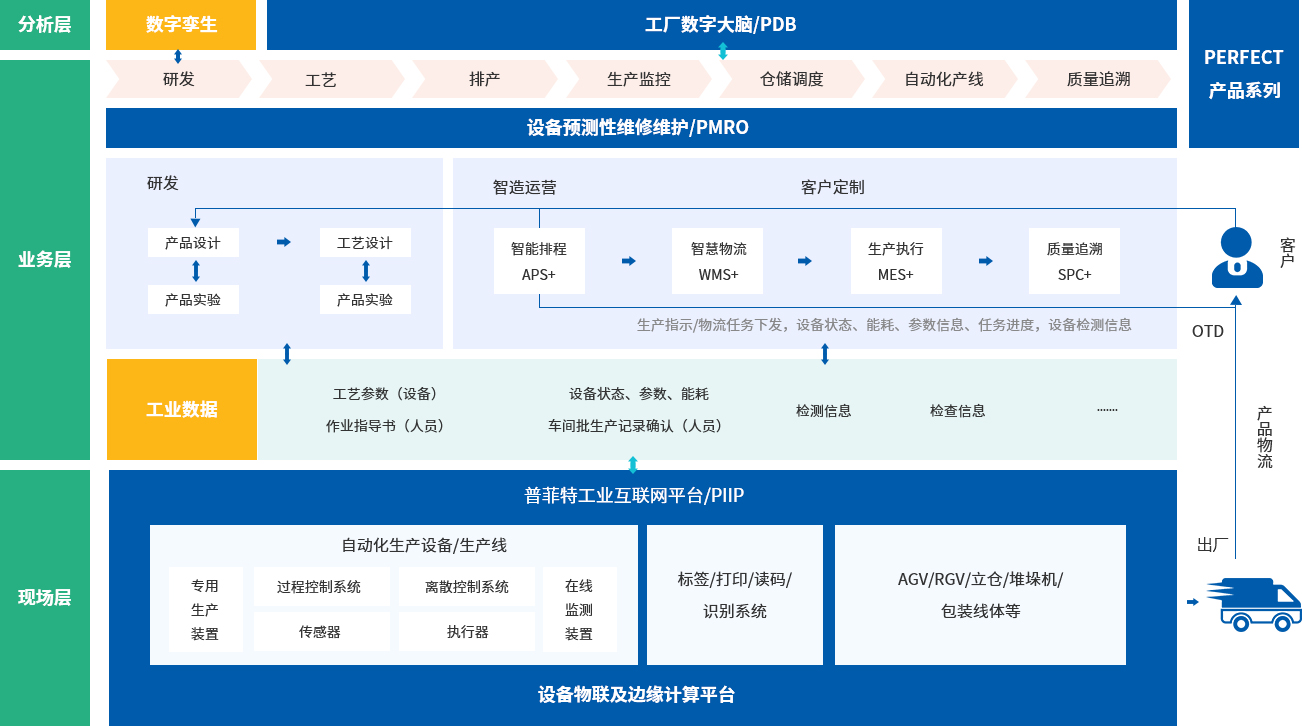Image resolution: width=1302 pixels, height=726 pixels.
Task: Click the 排产 process chevron
Action: [487, 79]
